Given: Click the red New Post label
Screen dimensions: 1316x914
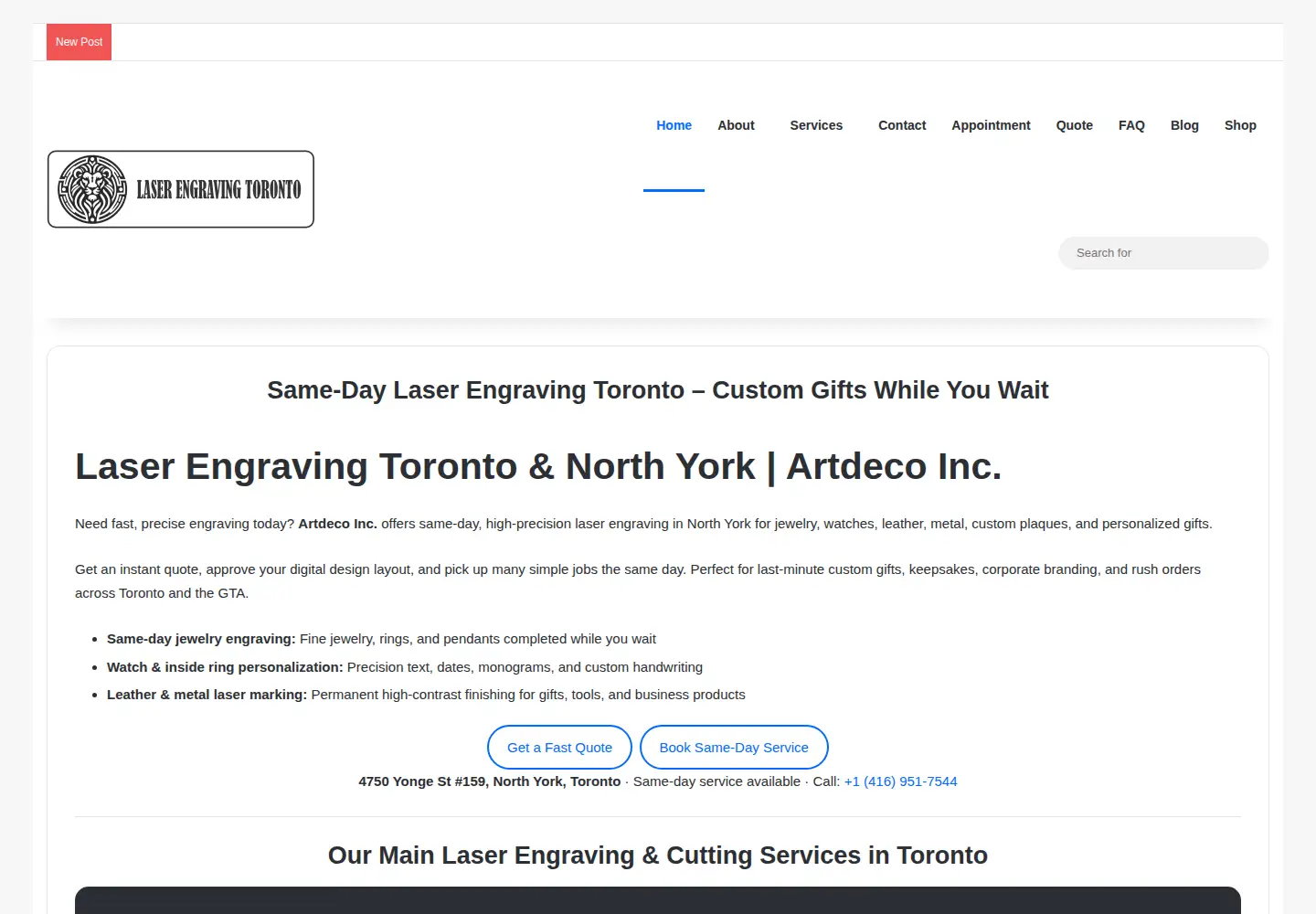Looking at the screenshot, I should point(79,42).
